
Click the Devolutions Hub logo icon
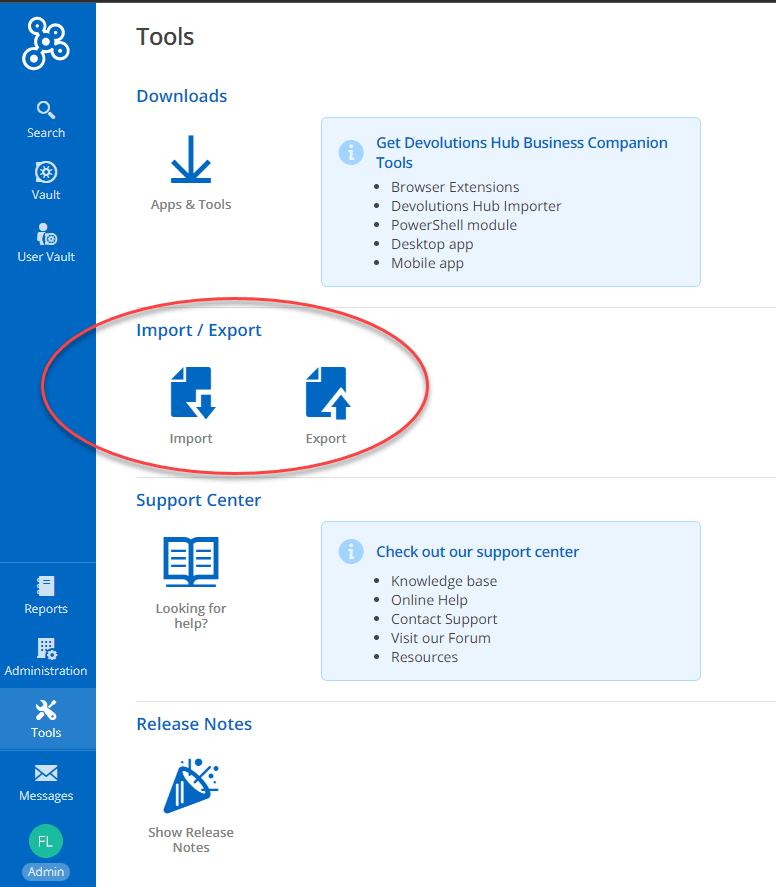pyautogui.click(x=46, y=43)
